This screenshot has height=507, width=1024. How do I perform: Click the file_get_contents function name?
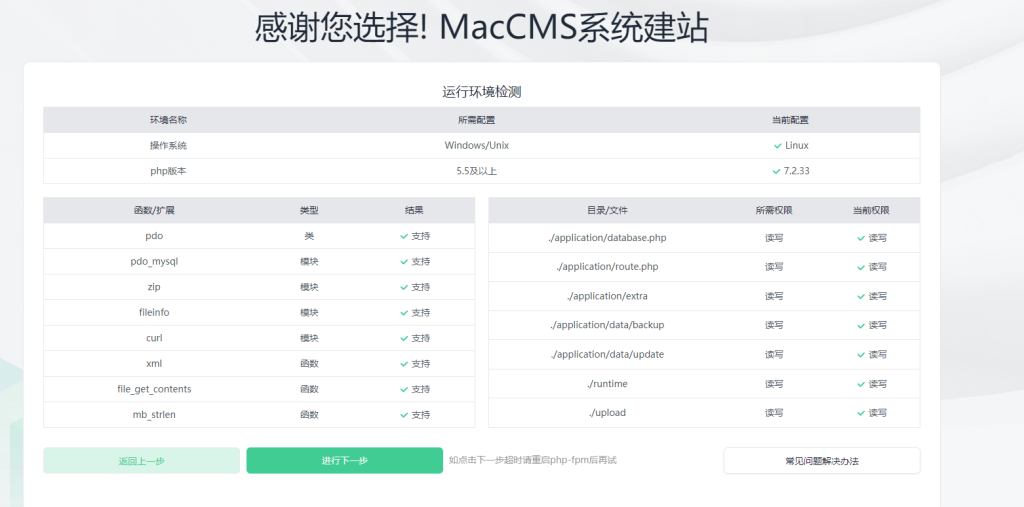[x=154, y=389]
